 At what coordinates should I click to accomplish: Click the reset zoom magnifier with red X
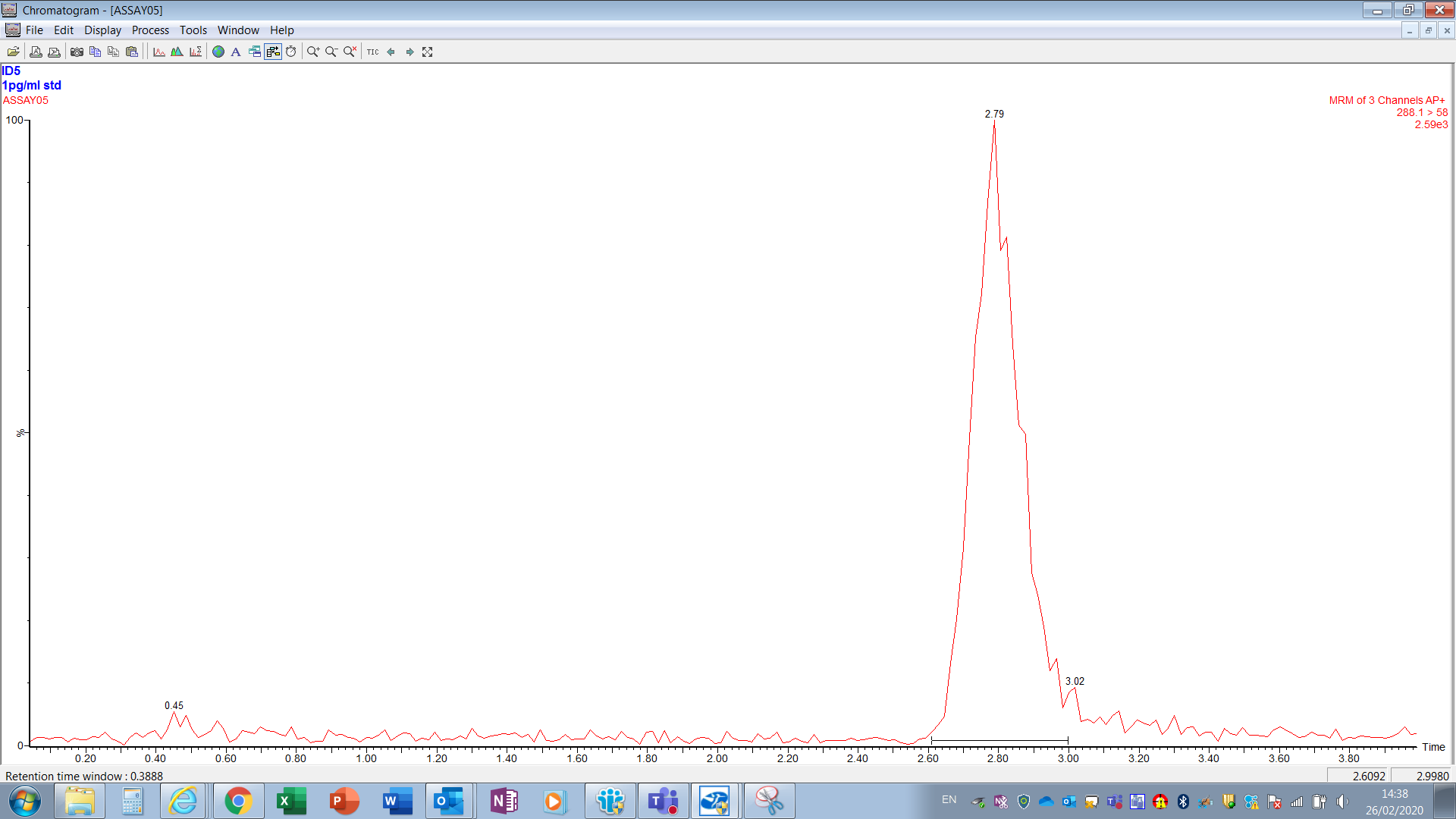[350, 52]
